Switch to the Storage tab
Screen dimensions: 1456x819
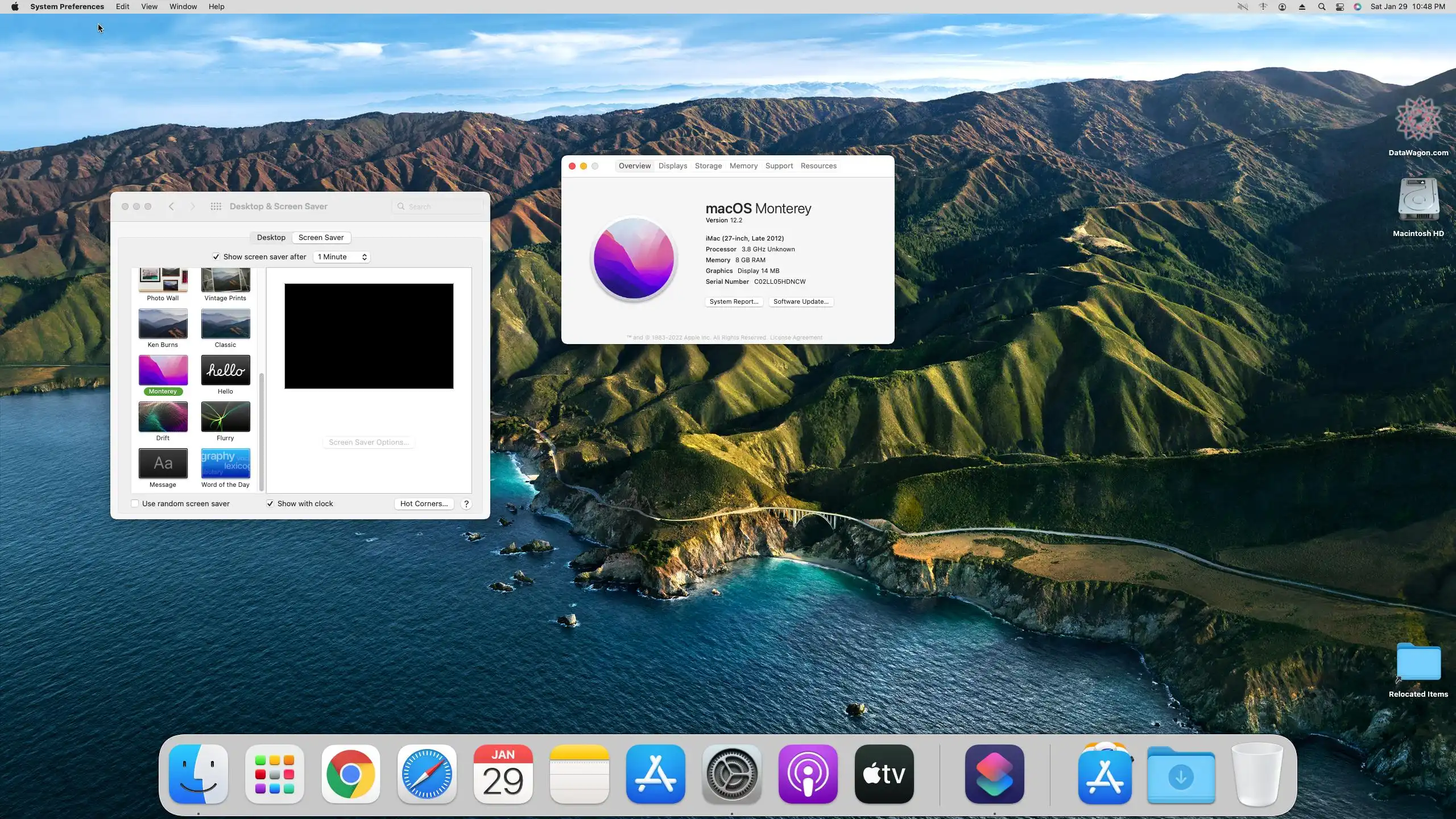pyautogui.click(x=708, y=166)
